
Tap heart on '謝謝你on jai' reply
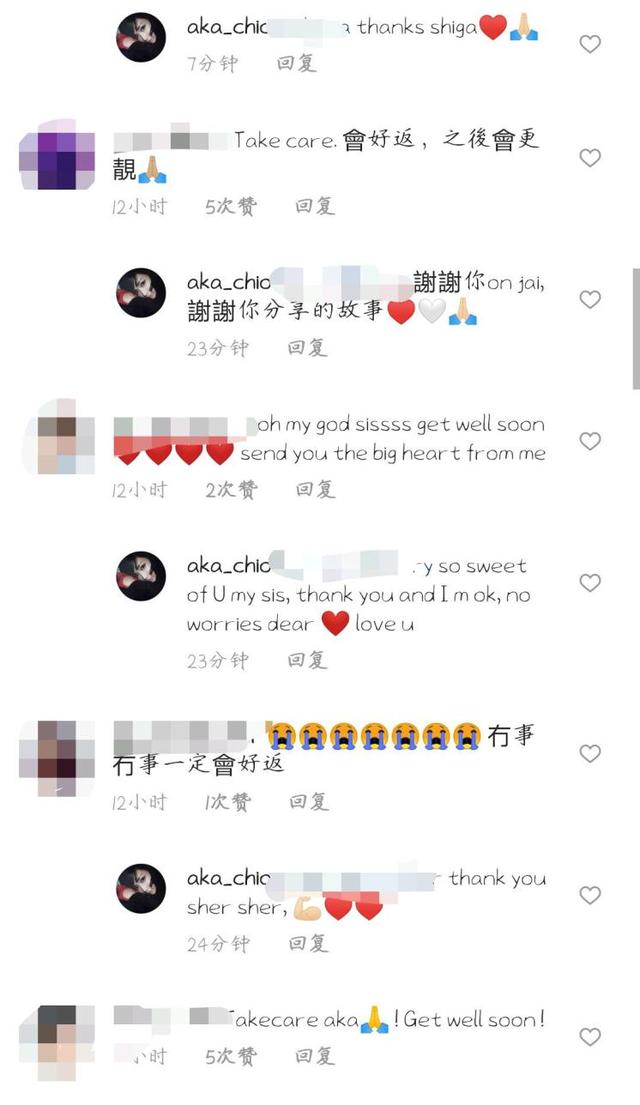point(590,300)
